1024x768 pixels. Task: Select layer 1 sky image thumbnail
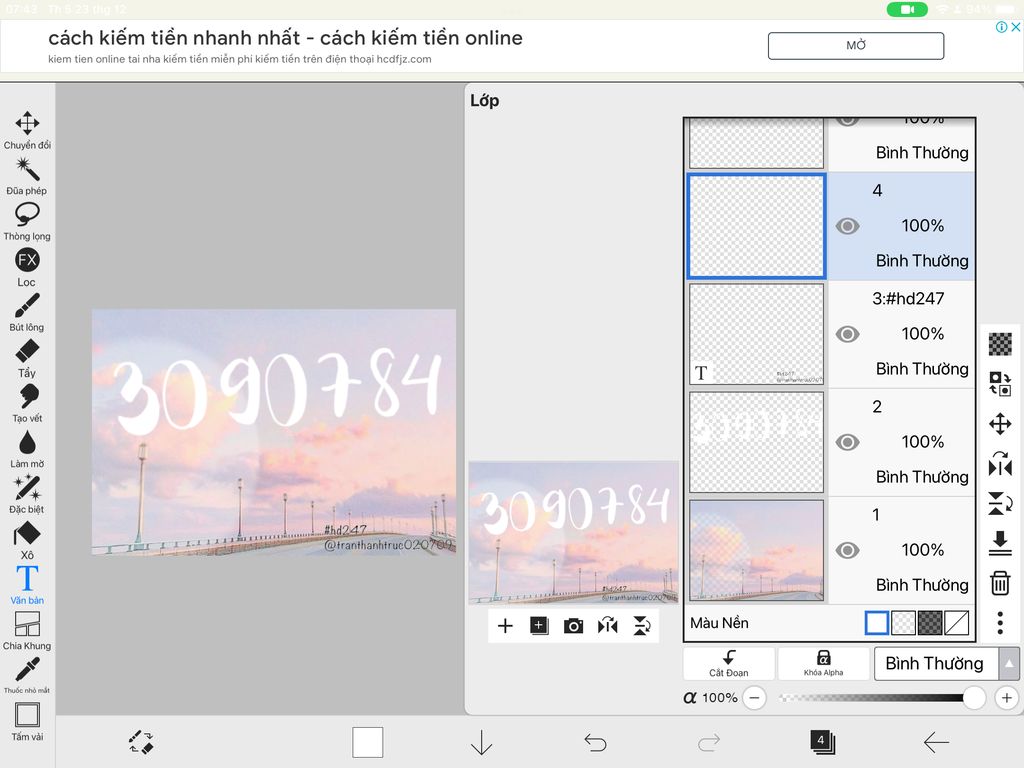coord(756,551)
